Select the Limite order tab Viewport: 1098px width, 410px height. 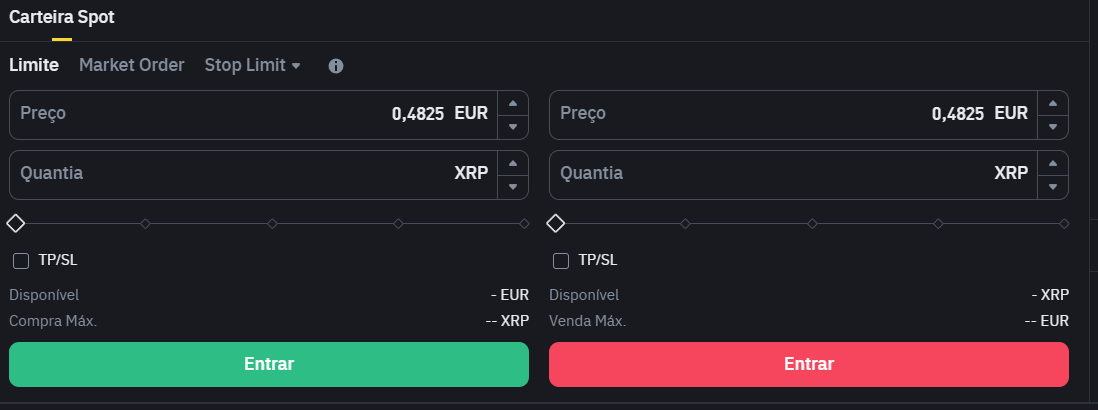[x=34, y=65]
